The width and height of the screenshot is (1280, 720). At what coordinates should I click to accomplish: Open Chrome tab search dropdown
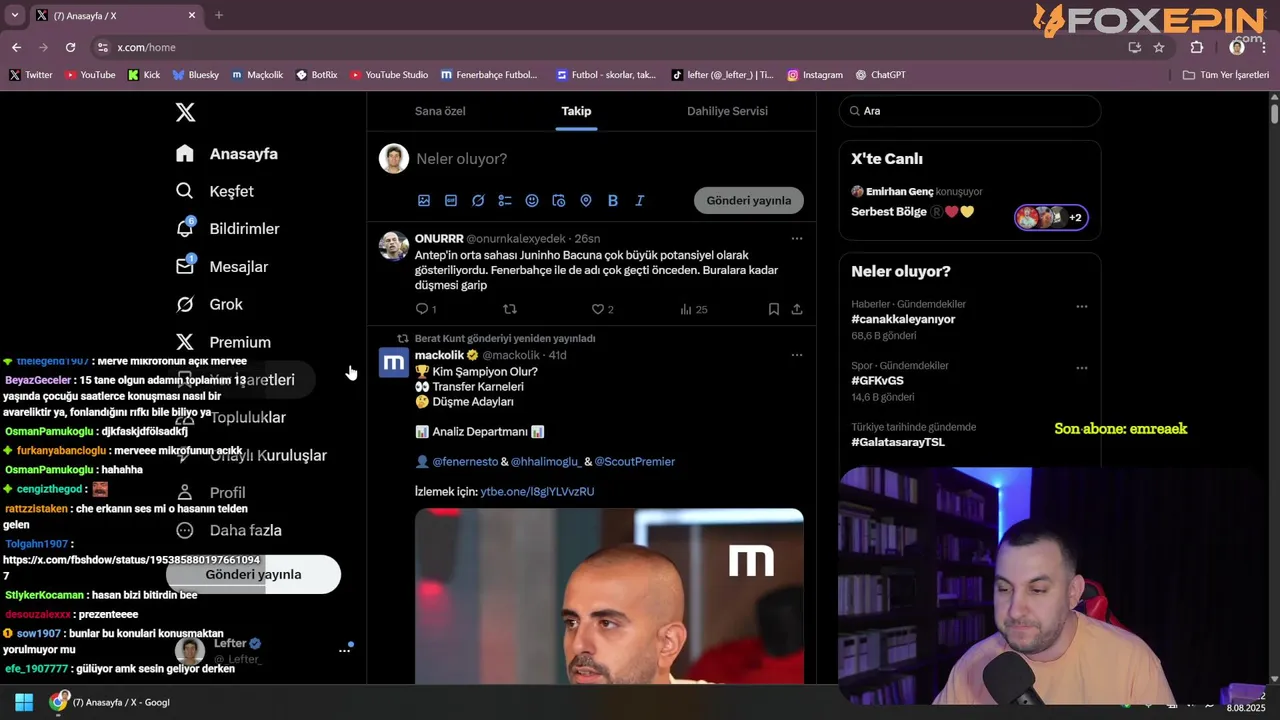pos(14,15)
